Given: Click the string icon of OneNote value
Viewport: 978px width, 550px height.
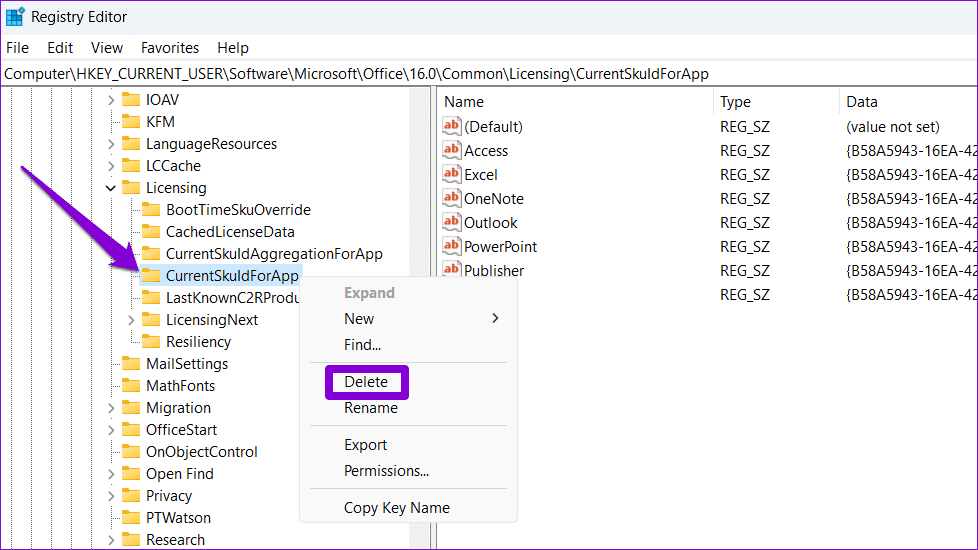Looking at the screenshot, I should (452, 198).
